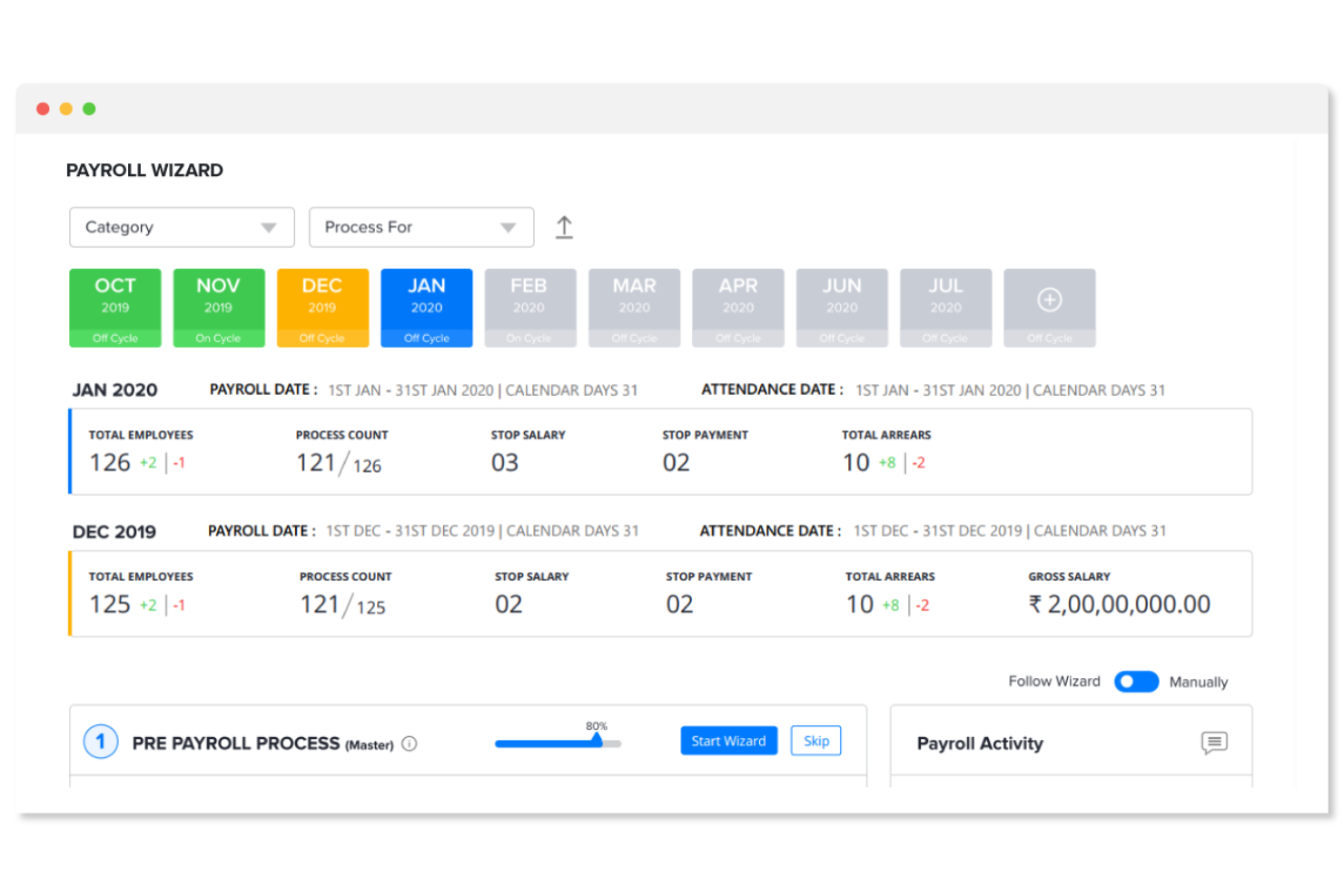Expand the Category filter arrow
Image resolution: width=1344 pixels, height=896 pixels.
tap(268, 227)
